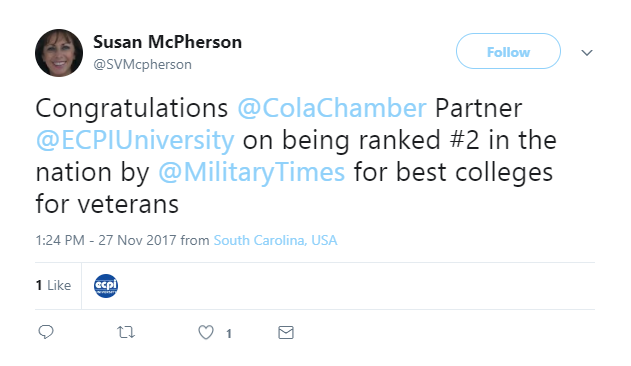Visit the @ECPIUniversity mention
631x366 pixels.
pyautogui.click(x=135, y=141)
